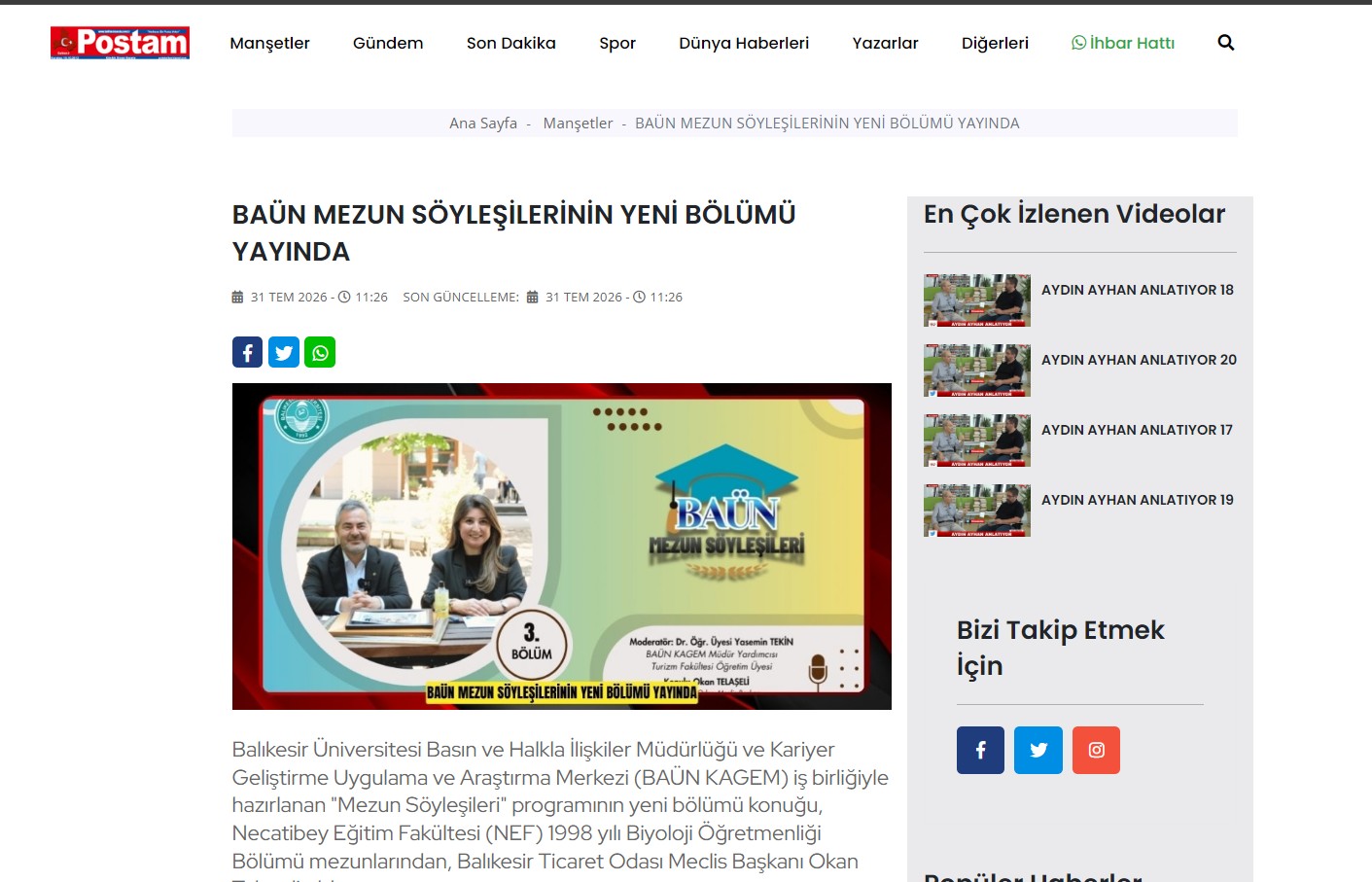Open the AYDIN AYHAN ANLATIYOR 17 video link
1372x882 pixels.
1137,430
